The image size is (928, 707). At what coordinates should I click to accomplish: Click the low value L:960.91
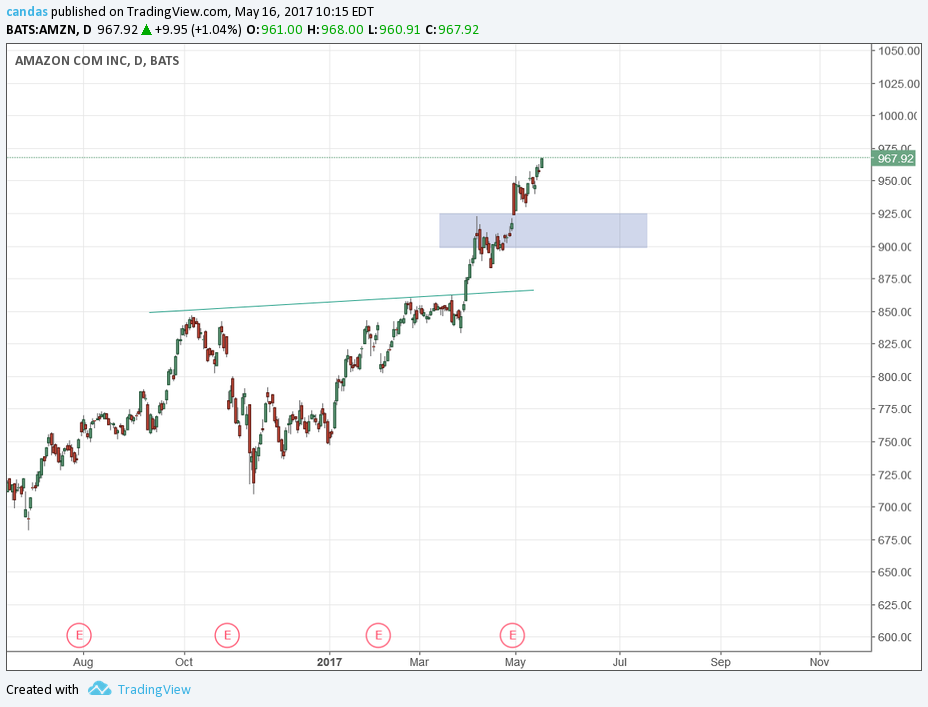coord(394,30)
